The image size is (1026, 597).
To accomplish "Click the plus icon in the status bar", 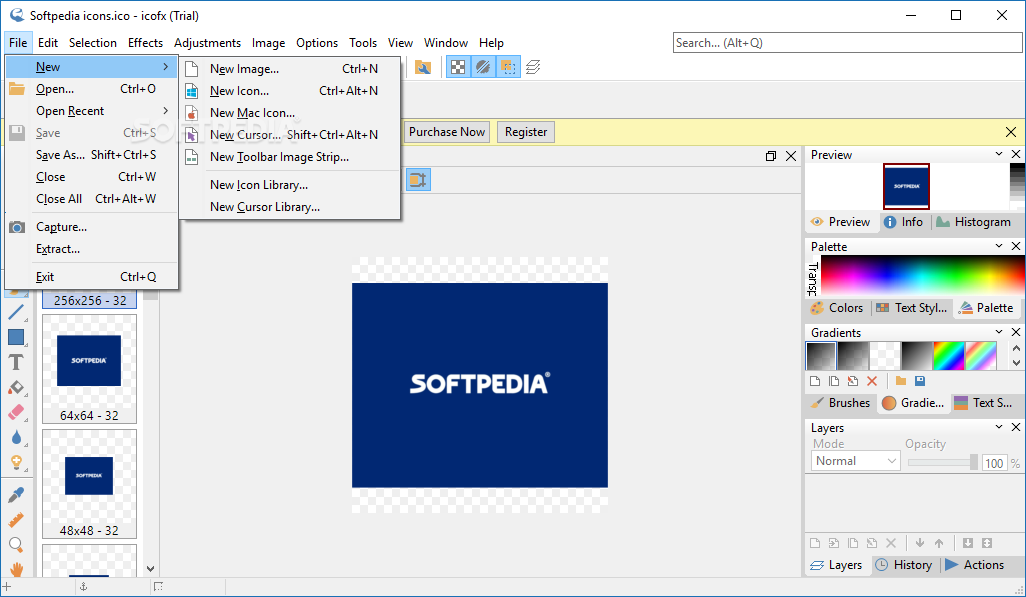I will 7,587.
